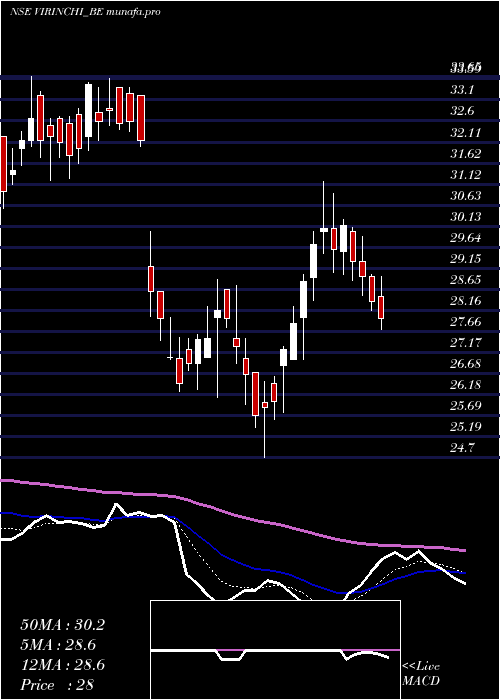This screenshot has height=700, width=500.
Task: Click inside the MACD indicator box
Action: click(275, 650)
